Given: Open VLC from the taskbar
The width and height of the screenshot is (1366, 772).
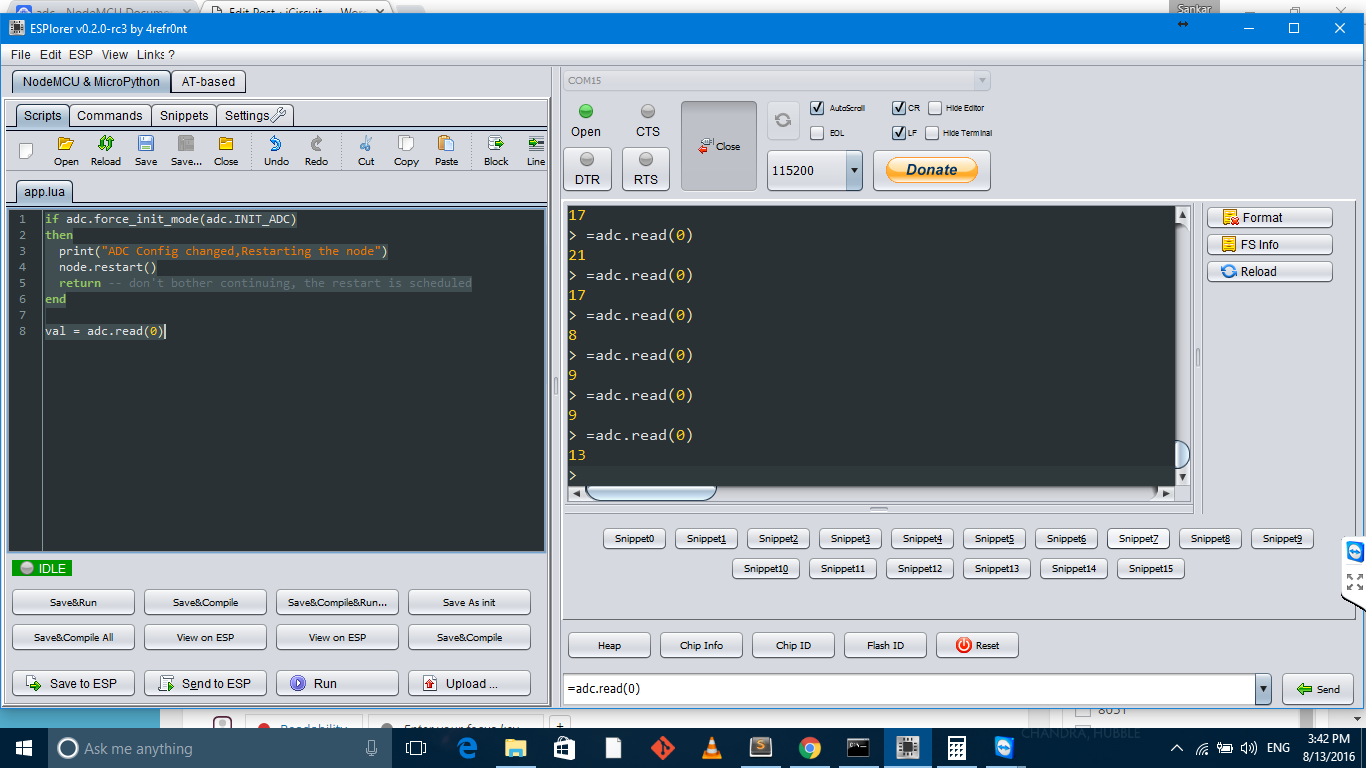Looking at the screenshot, I should pyautogui.click(x=712, y=748).
